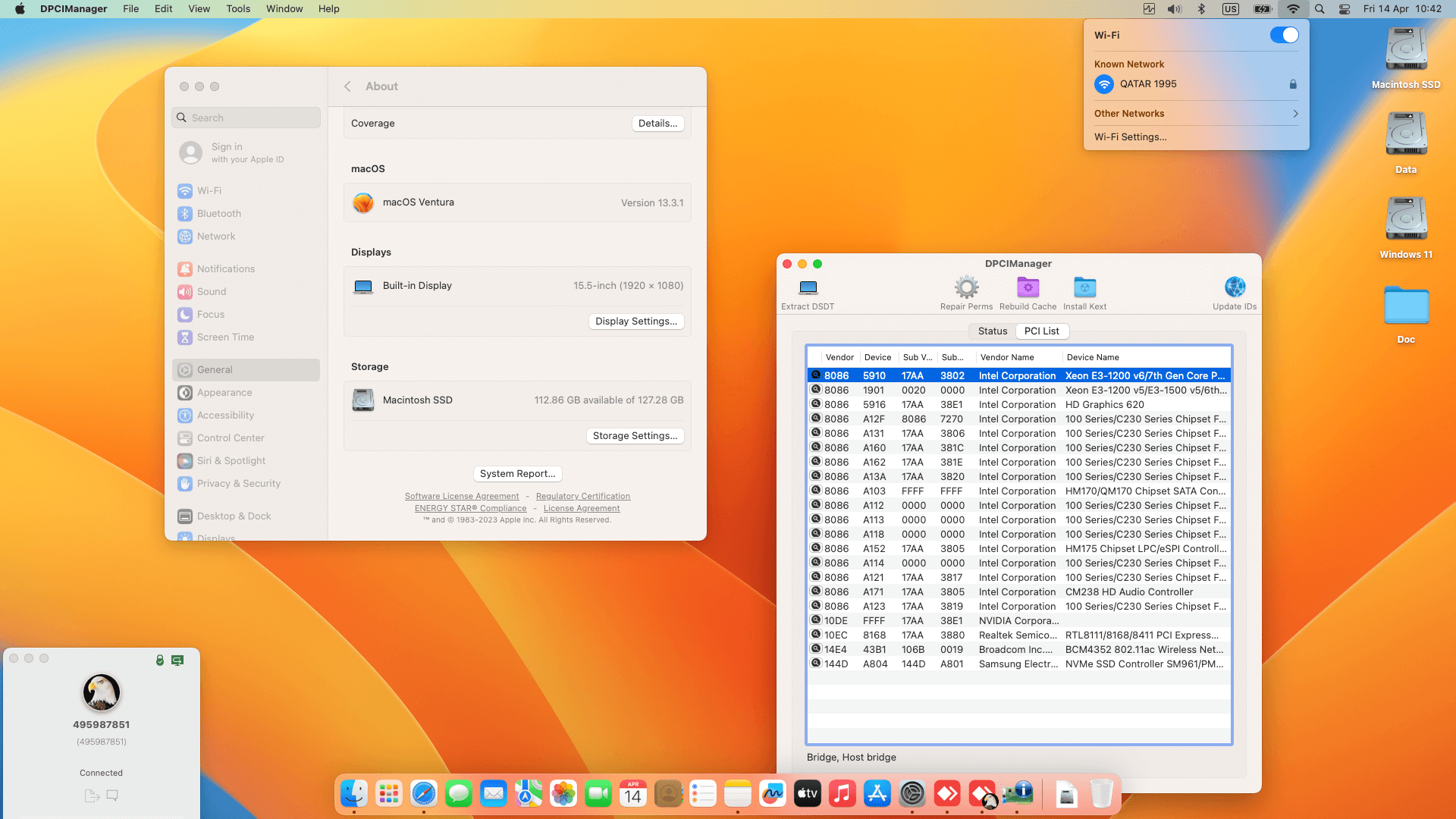1456x819 pixels.
Task: Click the Repair Perms gear icon
Action: [966, 288]
